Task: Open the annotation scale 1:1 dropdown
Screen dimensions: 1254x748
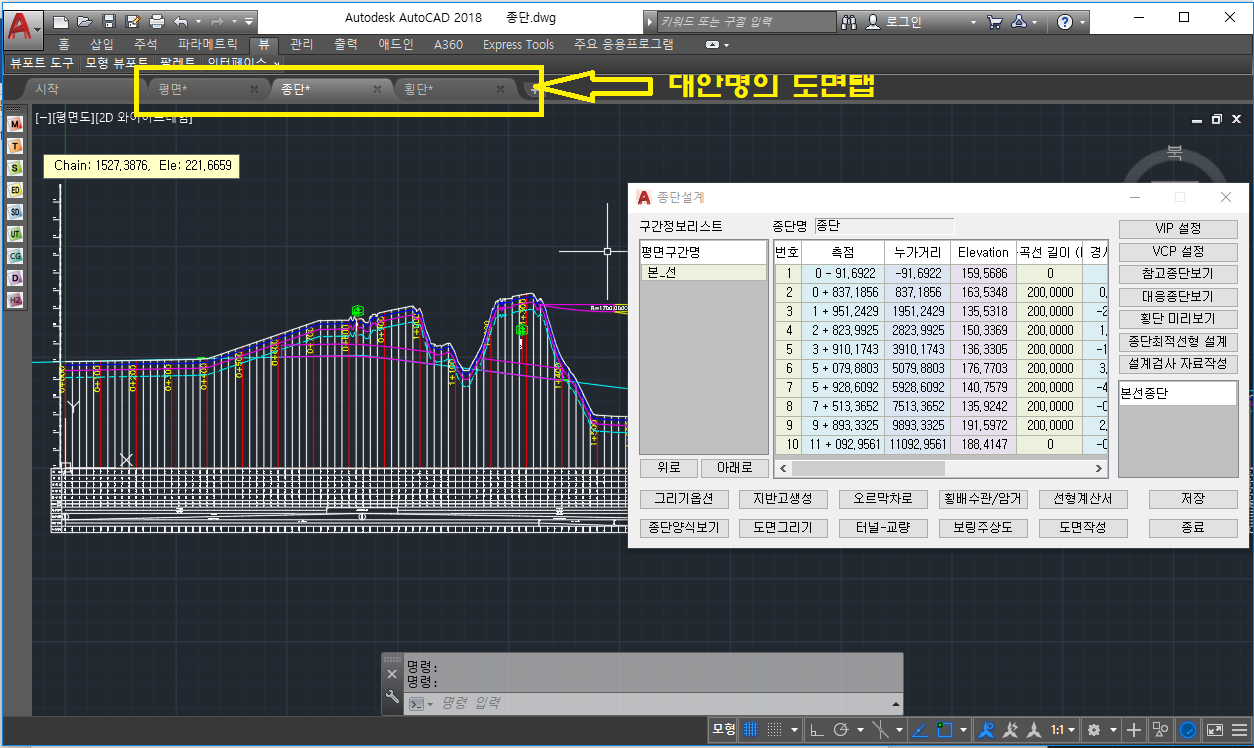Action: (x=1061, y=730)
